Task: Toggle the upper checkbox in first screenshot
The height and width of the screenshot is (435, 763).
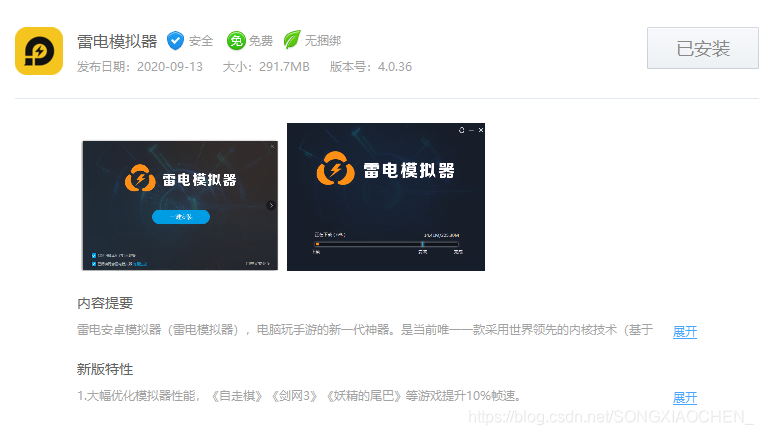Action: click(94, 255)
